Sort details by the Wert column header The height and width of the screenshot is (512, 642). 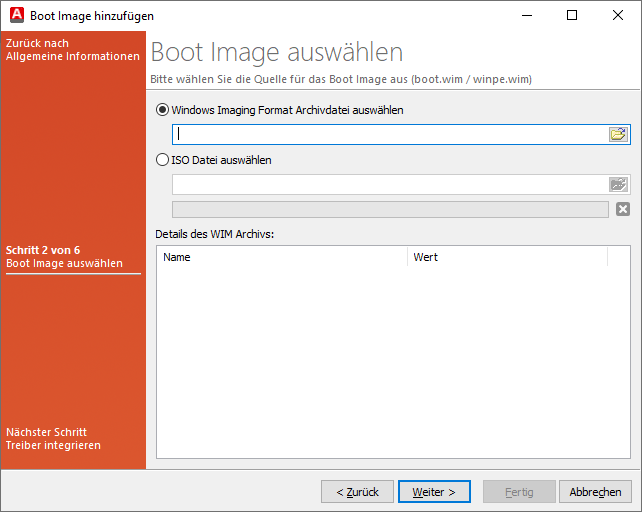(507, 257)
